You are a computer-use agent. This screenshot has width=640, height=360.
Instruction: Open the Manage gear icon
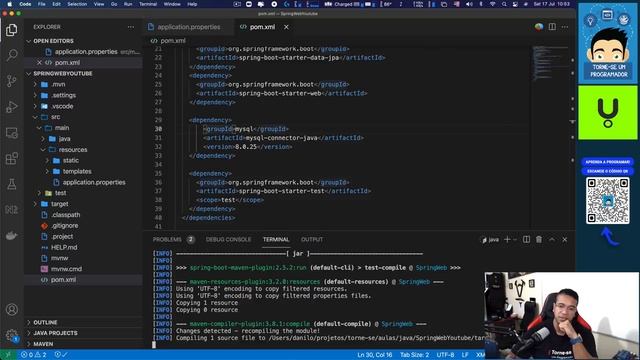tap(11, 336)
